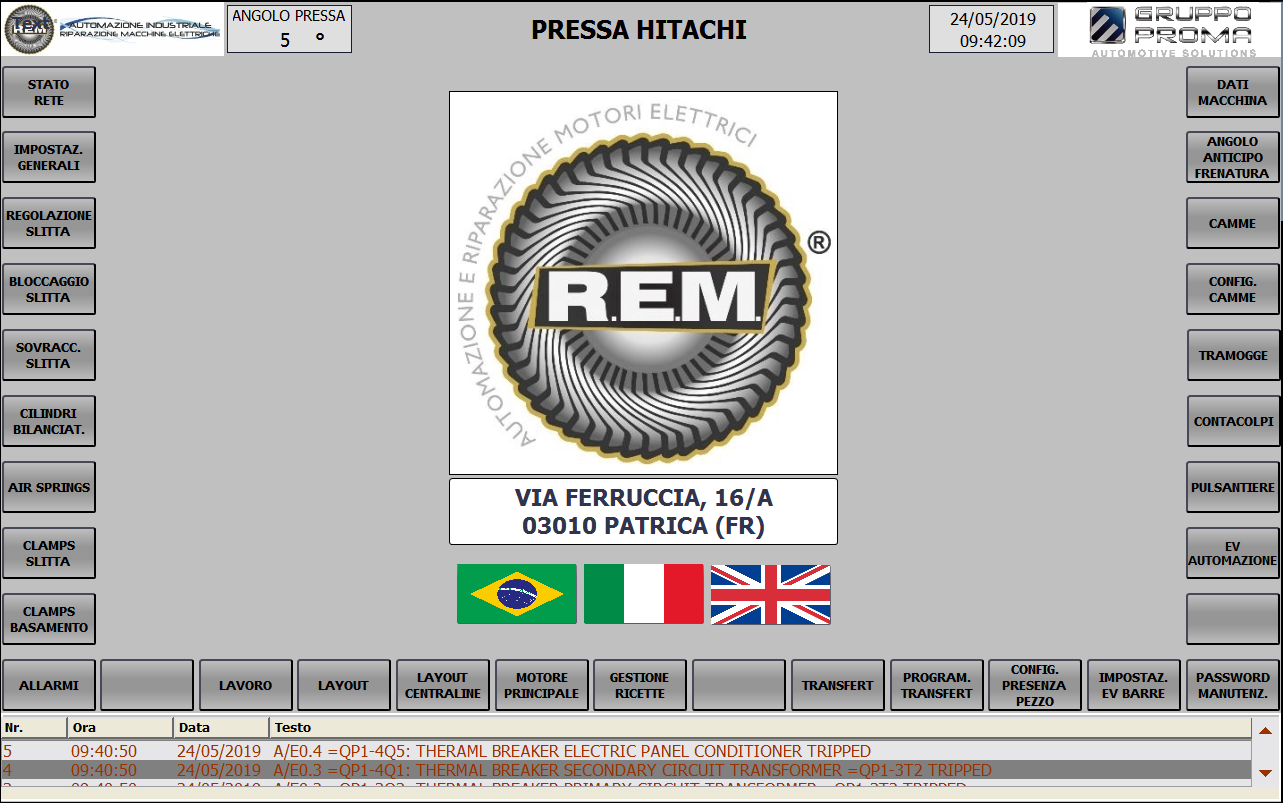
Task: Open the AIR SPRINGS page
Action: tap(49, 488)
